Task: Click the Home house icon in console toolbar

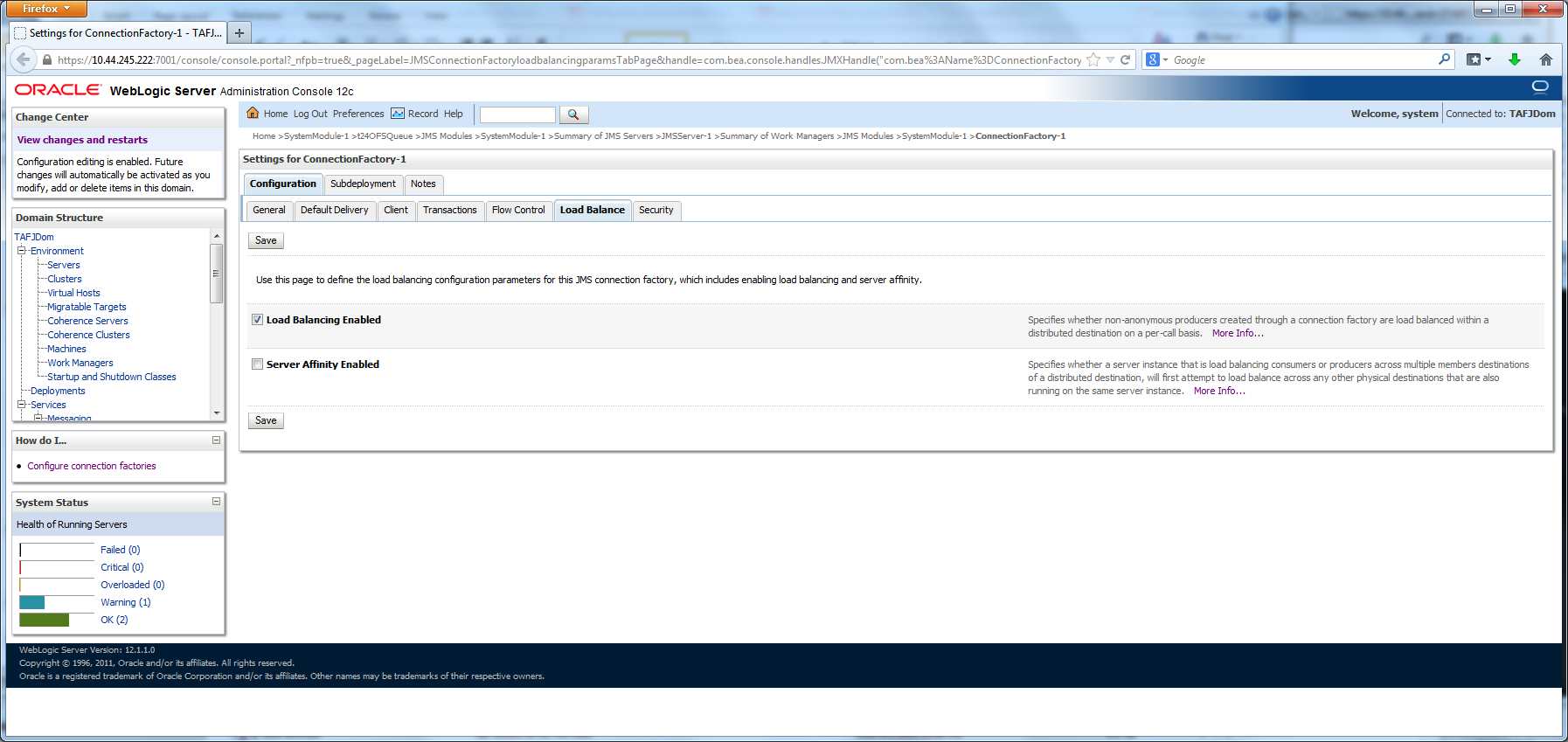Action: [253, 113]
